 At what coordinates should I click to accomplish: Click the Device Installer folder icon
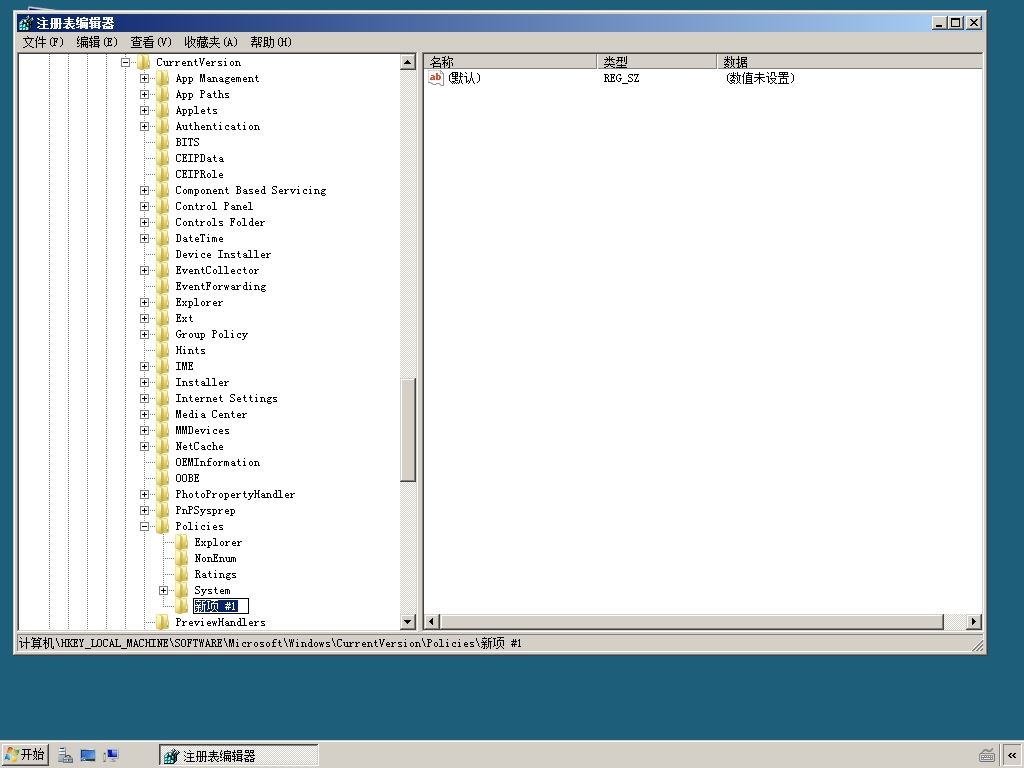[x=163, y=254]
